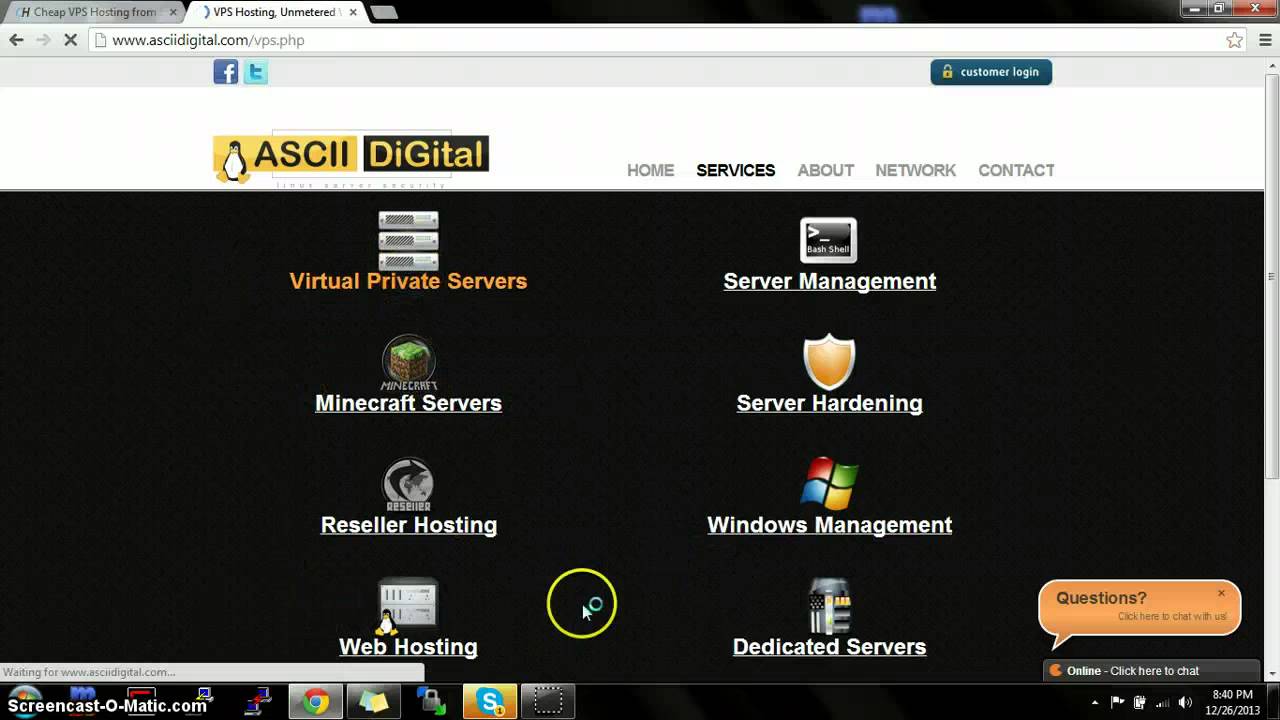Open the NETWORK menu item
Viewport: 1280px width, 720px height.
916,170
